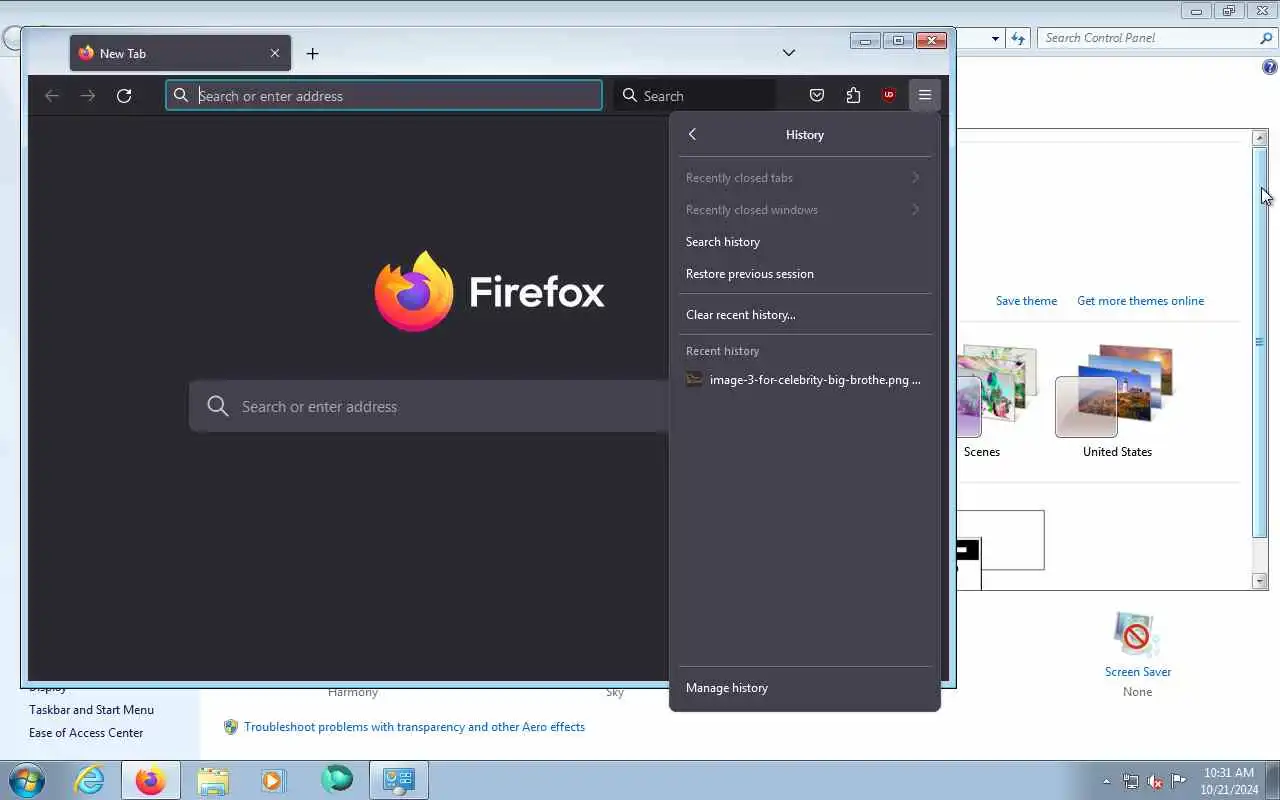Open the list all tabs chevron
This screenshot has width=1280, height=800.
click(x=789, y=53)
